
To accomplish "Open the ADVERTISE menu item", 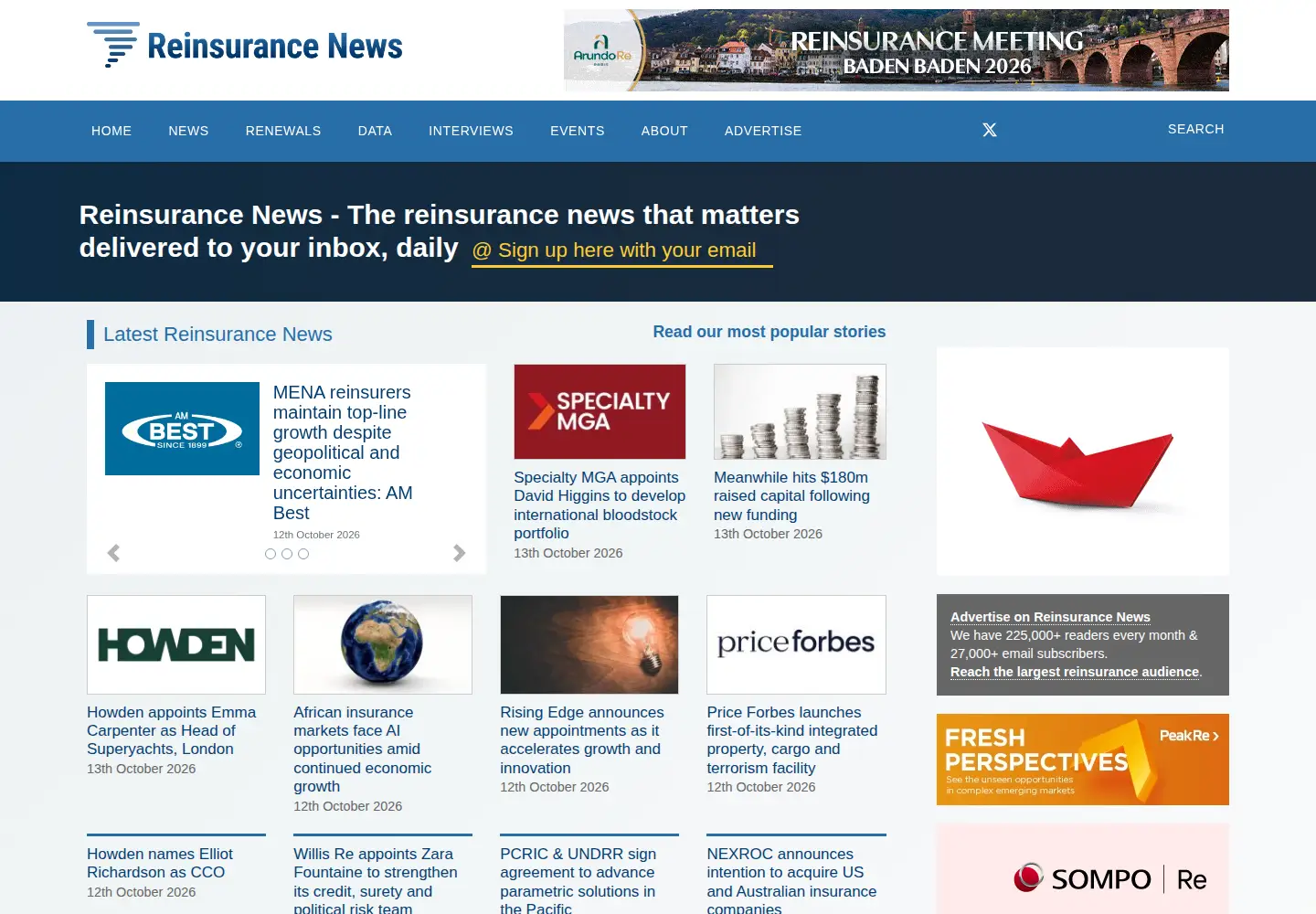I will coord(763,131).
